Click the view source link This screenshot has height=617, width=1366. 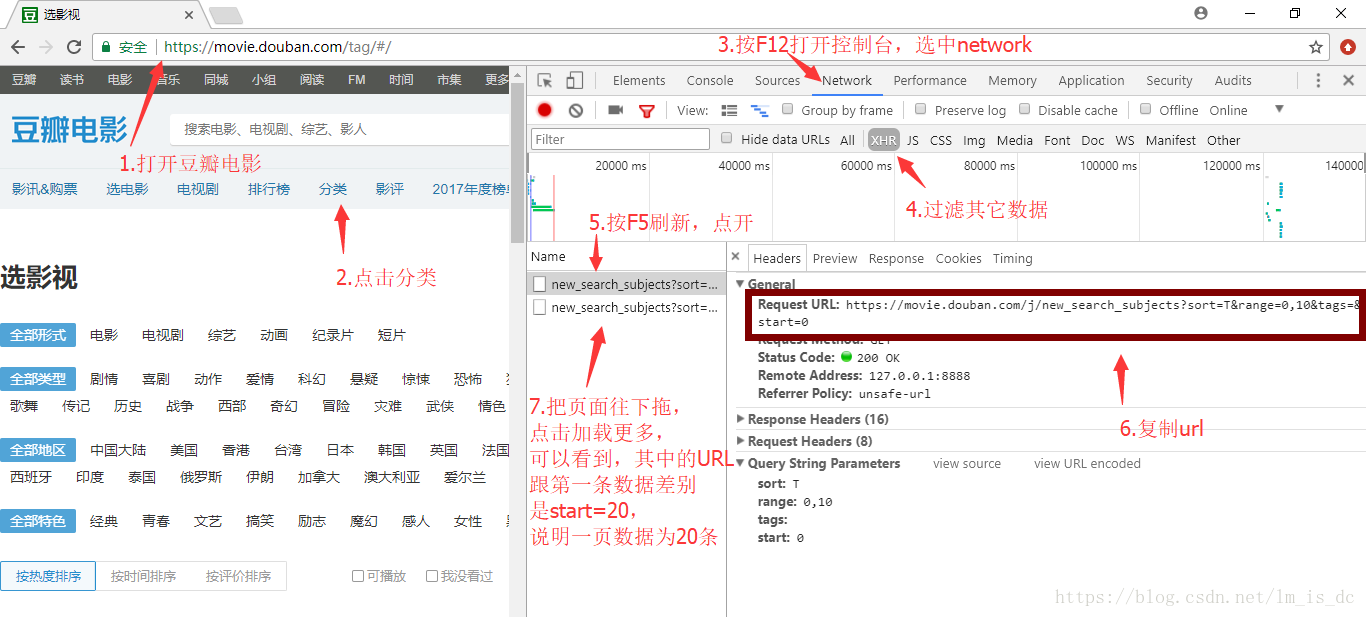967,463
